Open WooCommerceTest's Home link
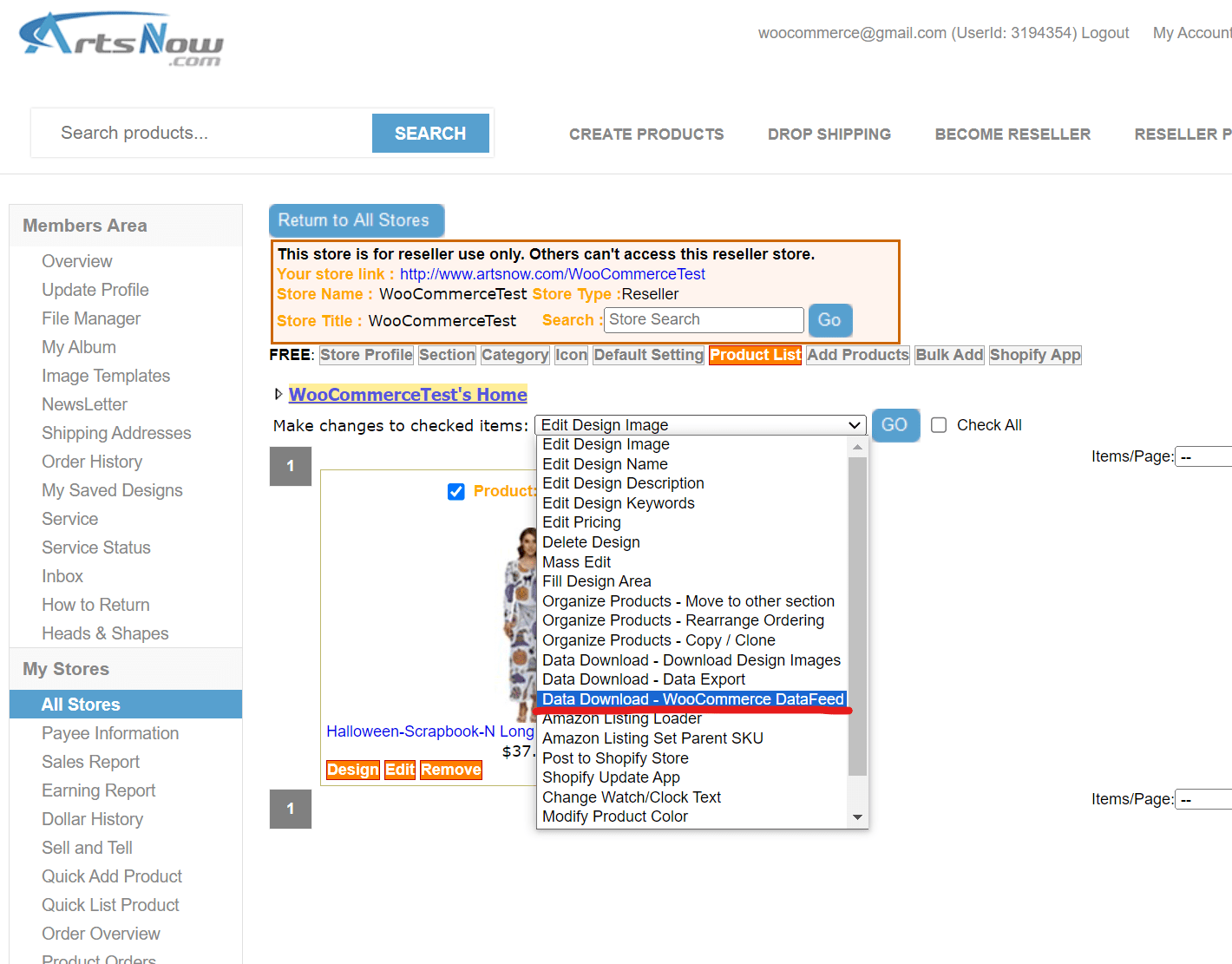 [408, 395]
